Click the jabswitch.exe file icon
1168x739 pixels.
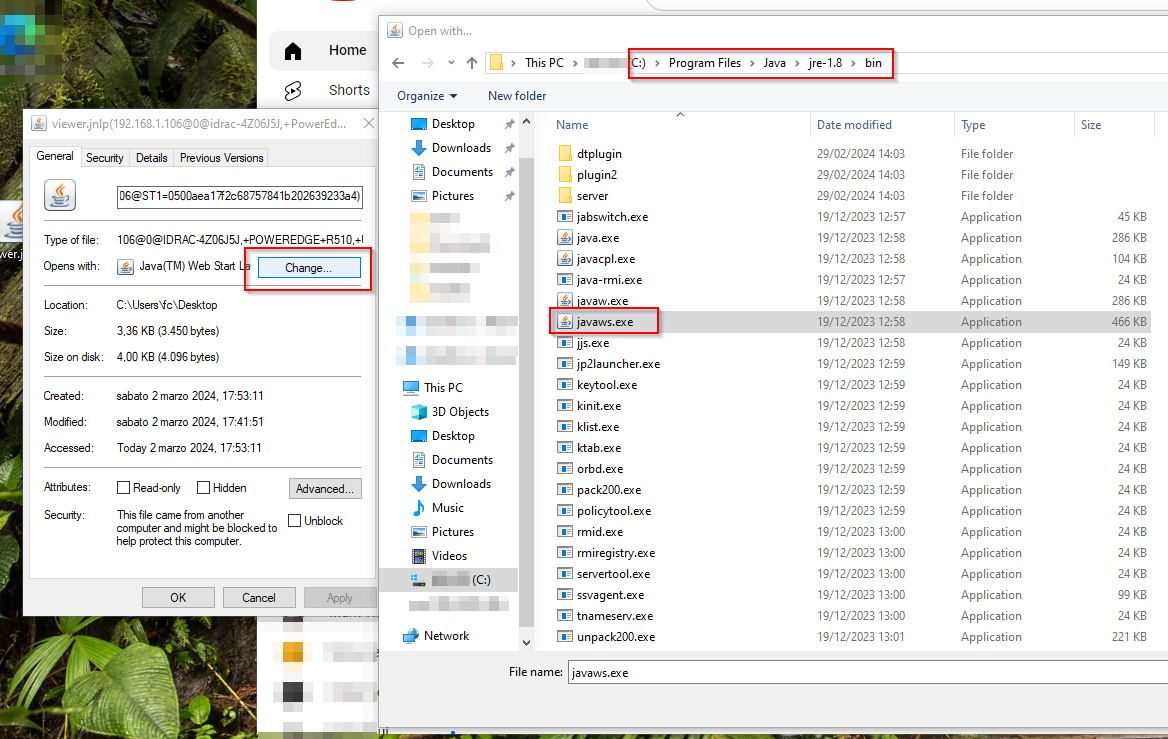pos(565,217)
